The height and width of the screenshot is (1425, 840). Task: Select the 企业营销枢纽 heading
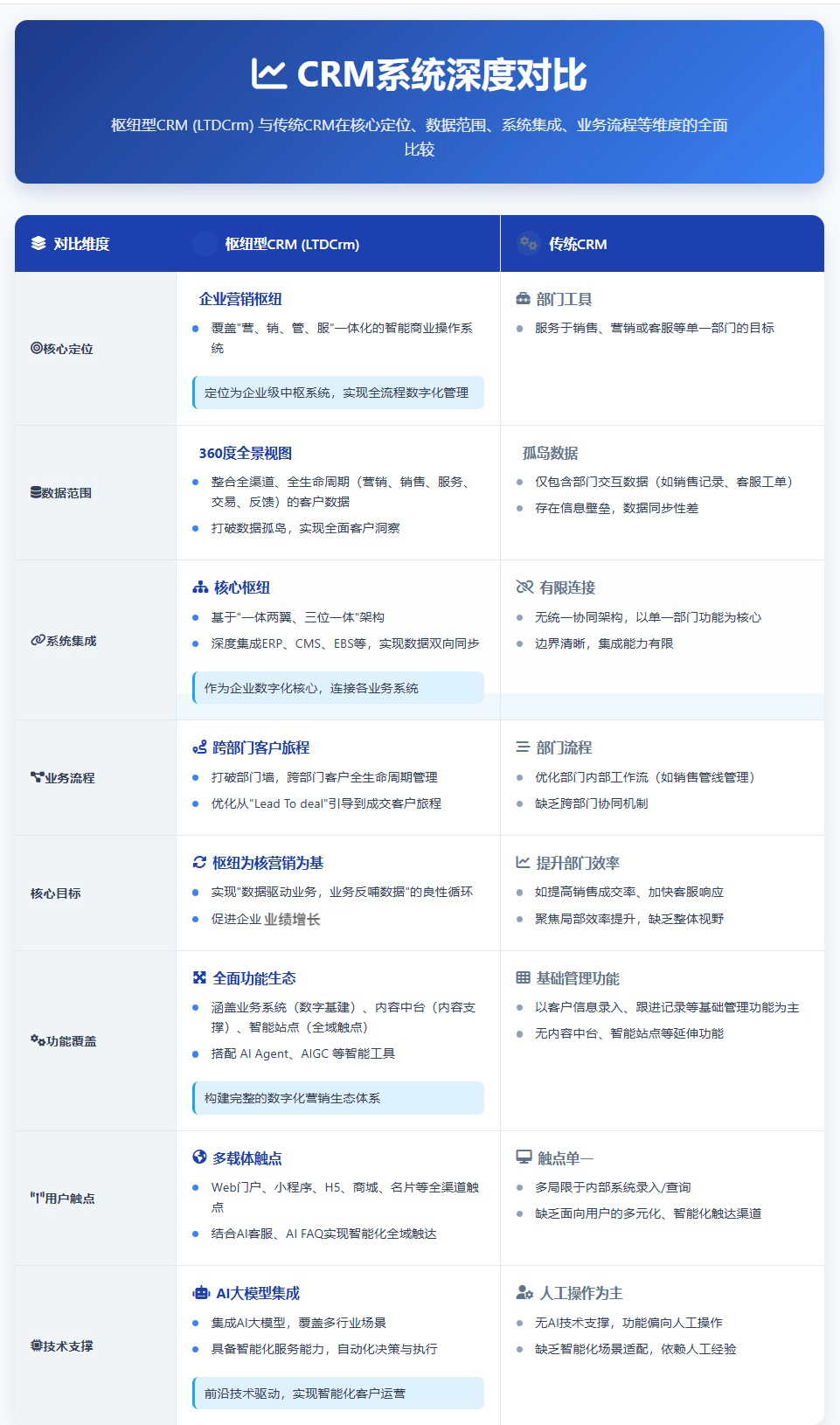(x=240, y=299)
